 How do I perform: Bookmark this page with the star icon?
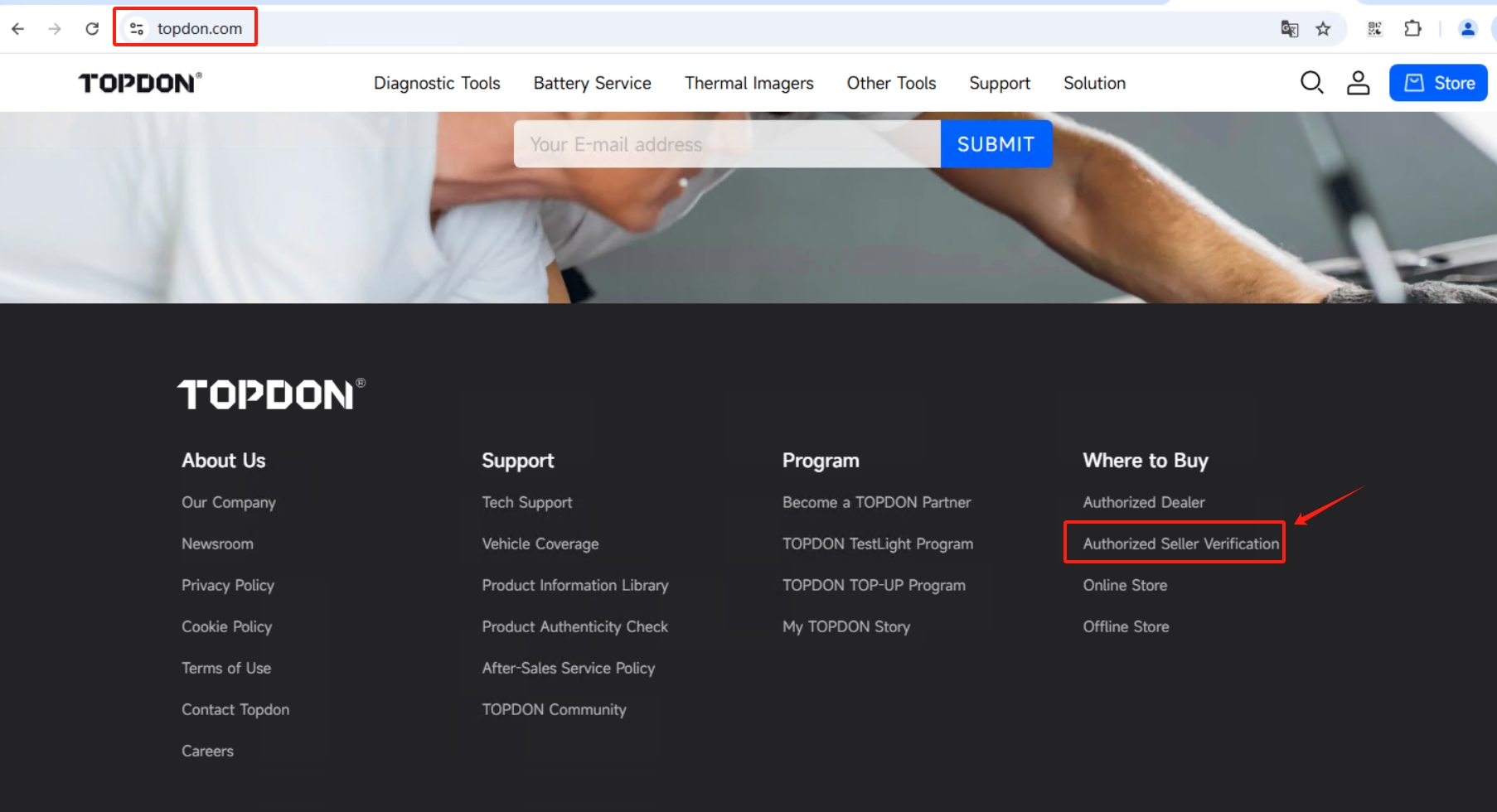pos(1323,29)
